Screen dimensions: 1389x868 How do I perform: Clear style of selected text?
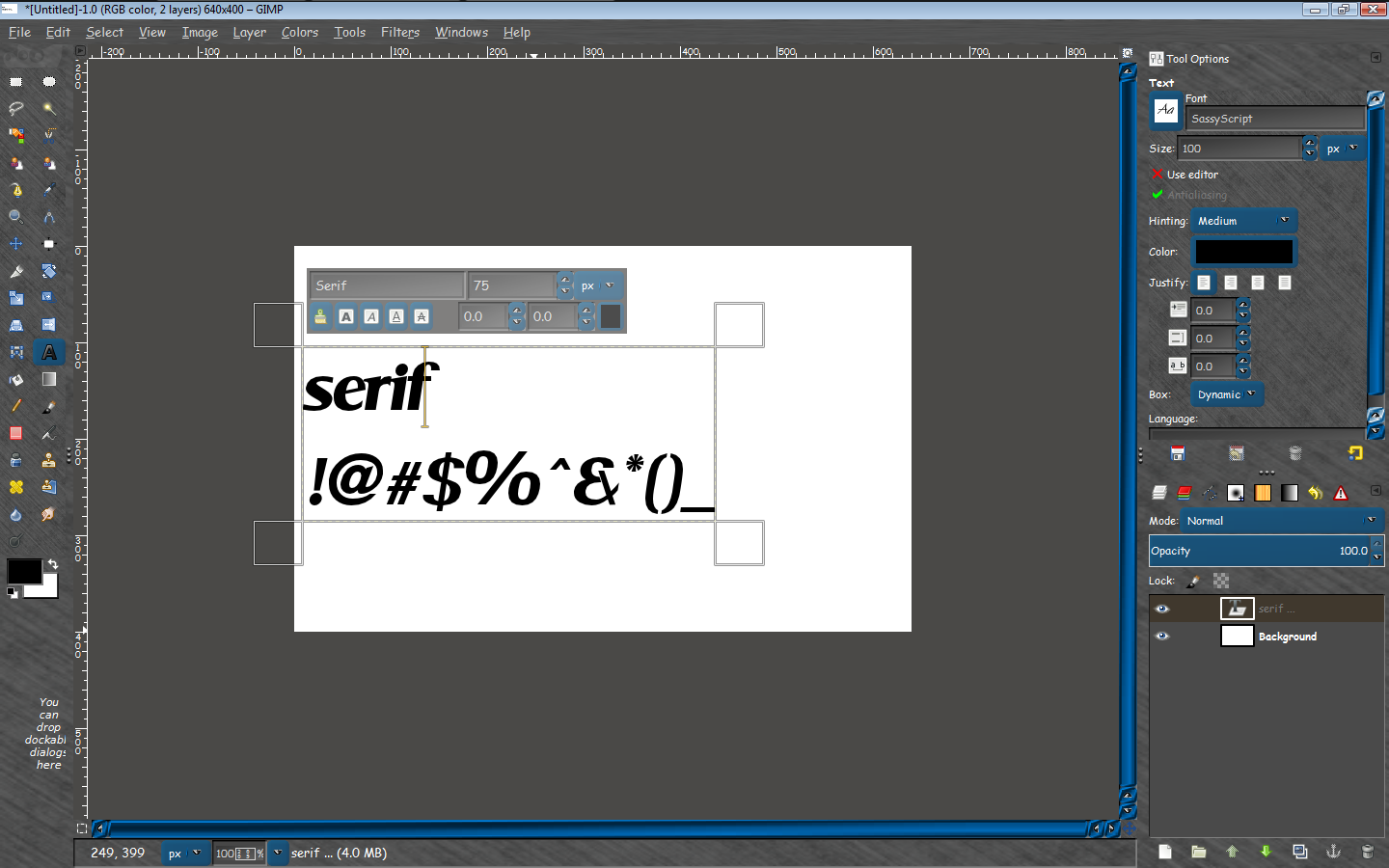click(320, 316)
